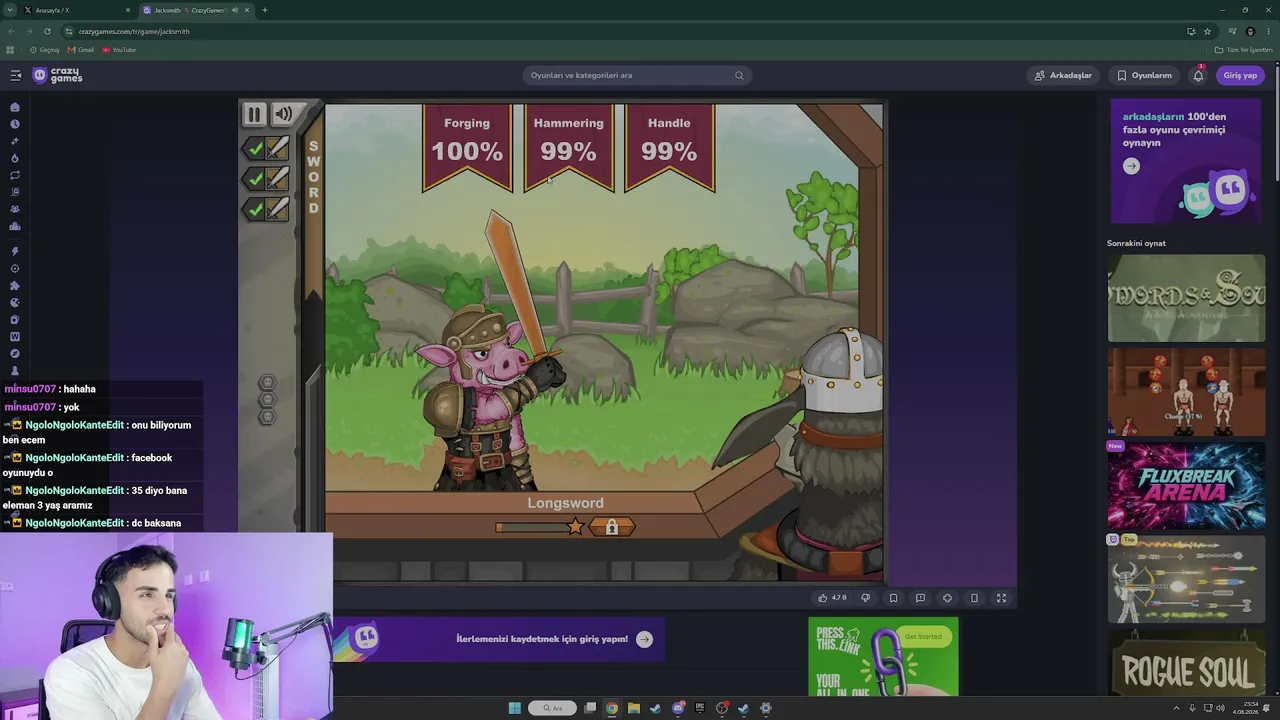Click the Hammering 99% score banner
The image size is (1280, 720).
(x=568, y=146)
